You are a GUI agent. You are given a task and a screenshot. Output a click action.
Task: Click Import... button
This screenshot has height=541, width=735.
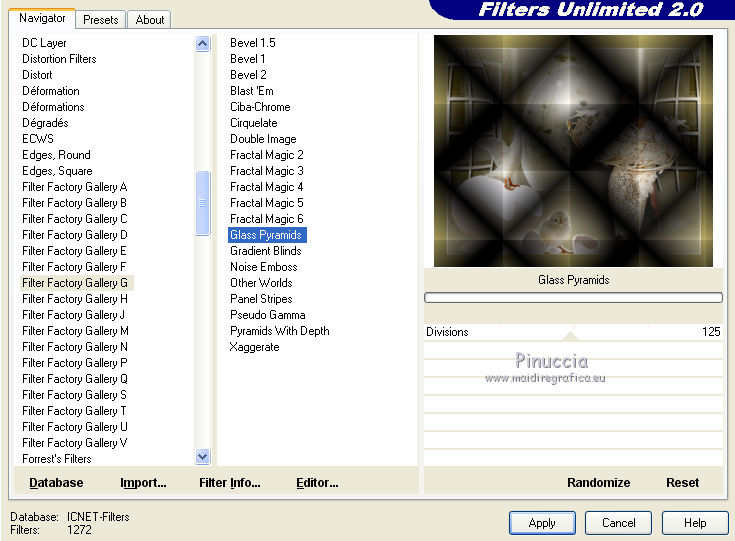(x=143, y=482)
